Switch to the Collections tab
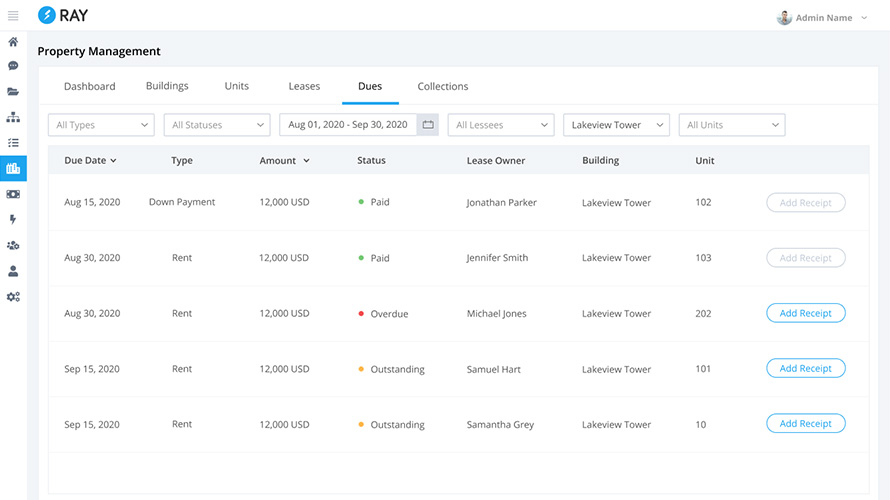The width and height of the screenshot is (890, 500). 443,86
